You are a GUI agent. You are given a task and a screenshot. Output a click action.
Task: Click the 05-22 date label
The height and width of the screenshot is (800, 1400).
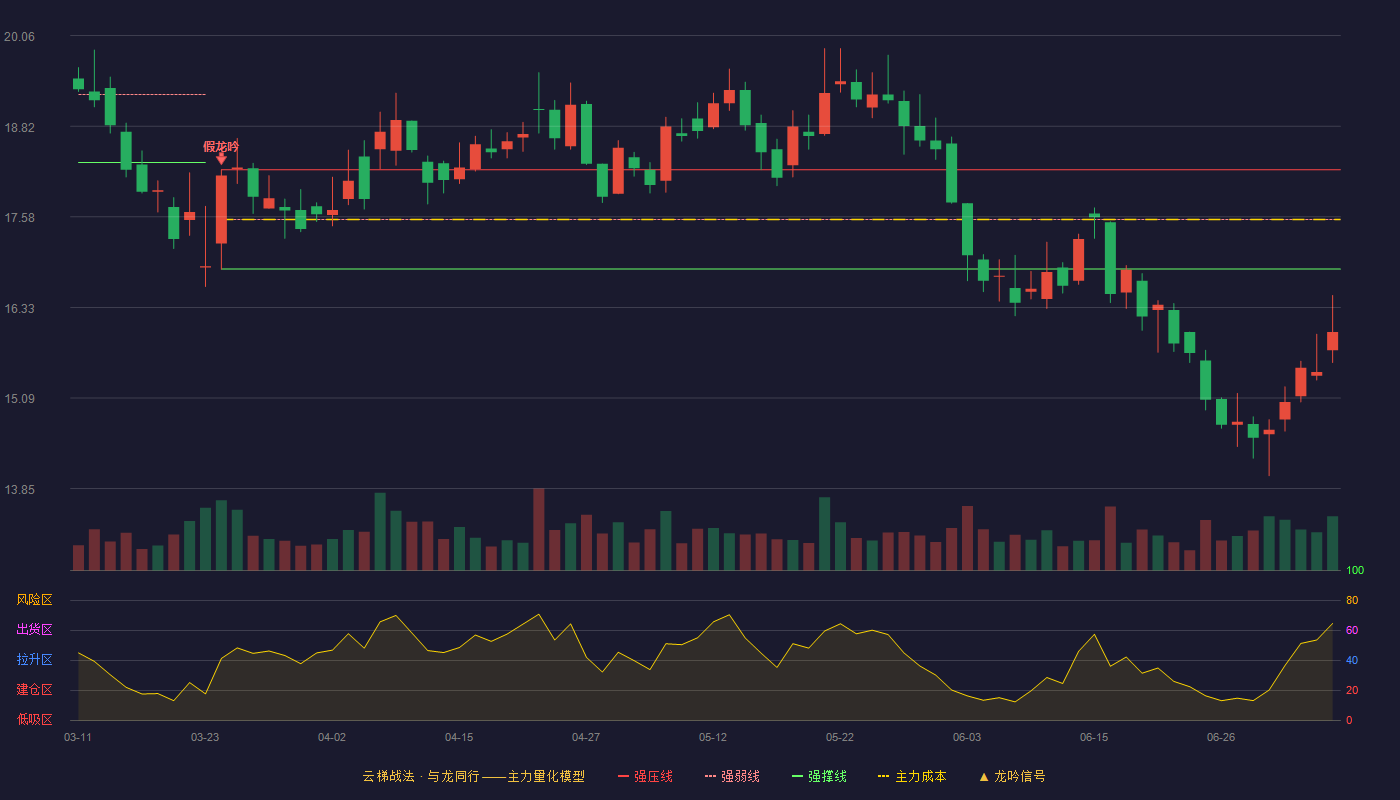click(840, 737)
